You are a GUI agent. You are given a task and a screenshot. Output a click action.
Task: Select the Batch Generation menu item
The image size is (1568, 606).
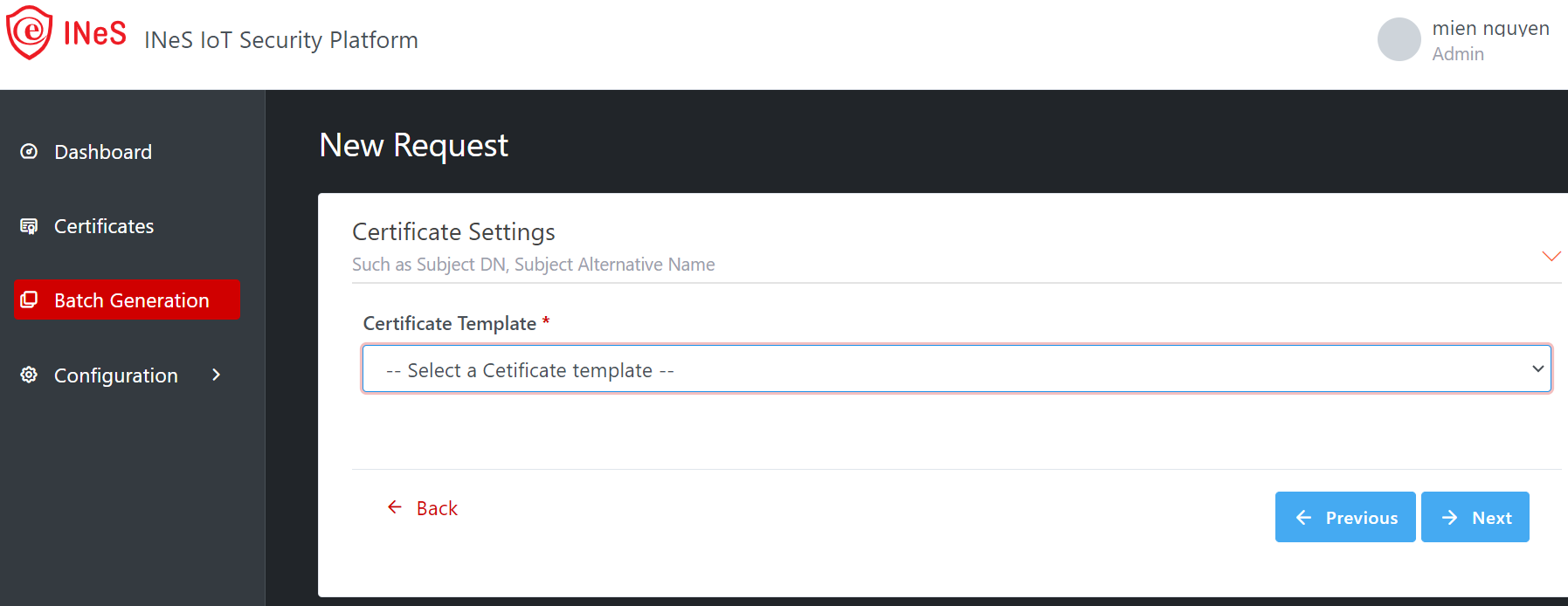pos(131,300)
